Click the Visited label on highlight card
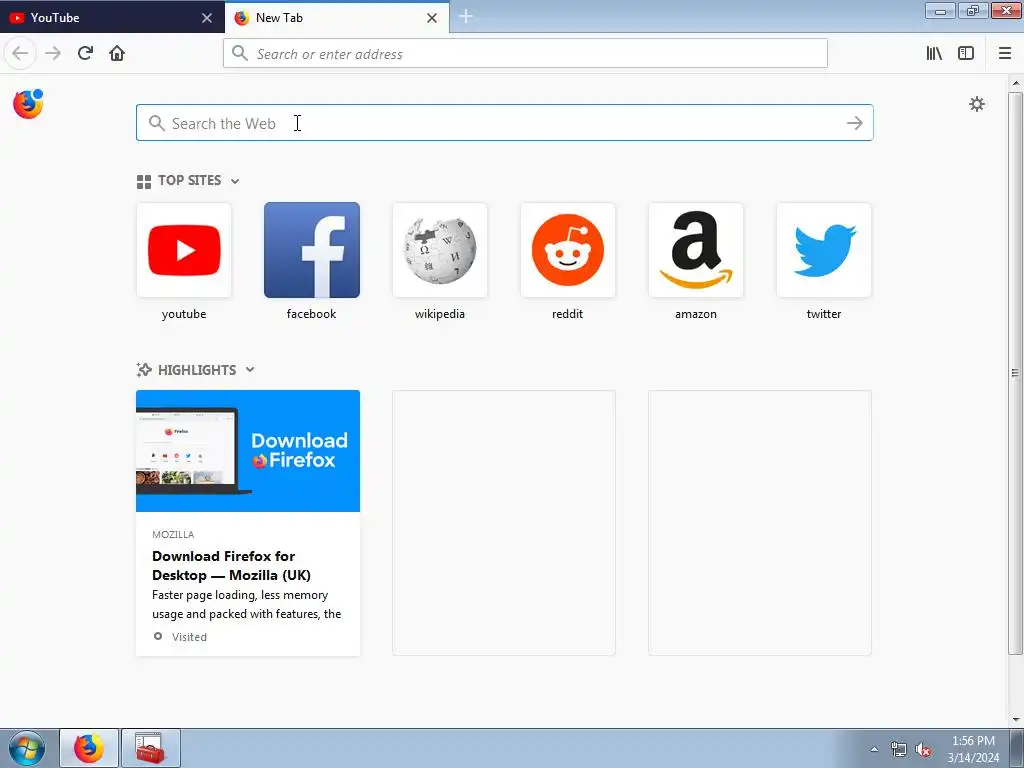This screenshot has height=768, width=1024. point(189,637)
